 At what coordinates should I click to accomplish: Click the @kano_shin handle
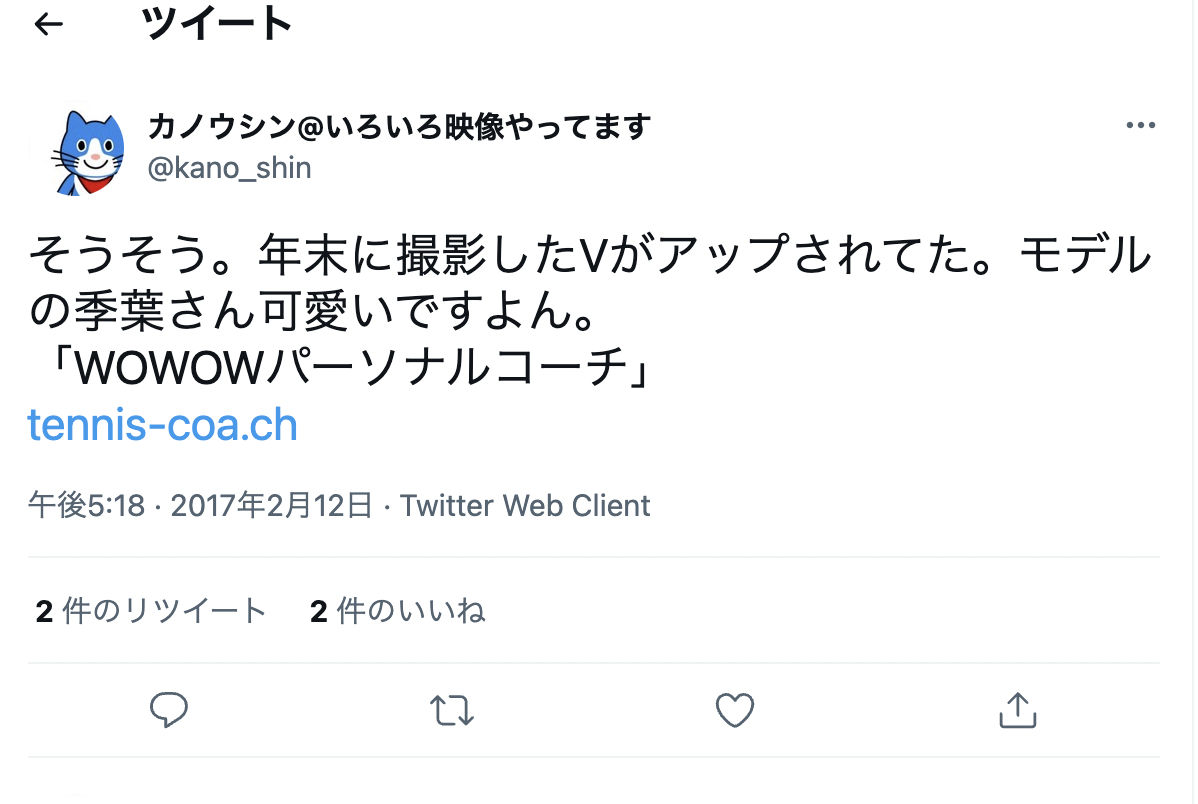(229, 168)
